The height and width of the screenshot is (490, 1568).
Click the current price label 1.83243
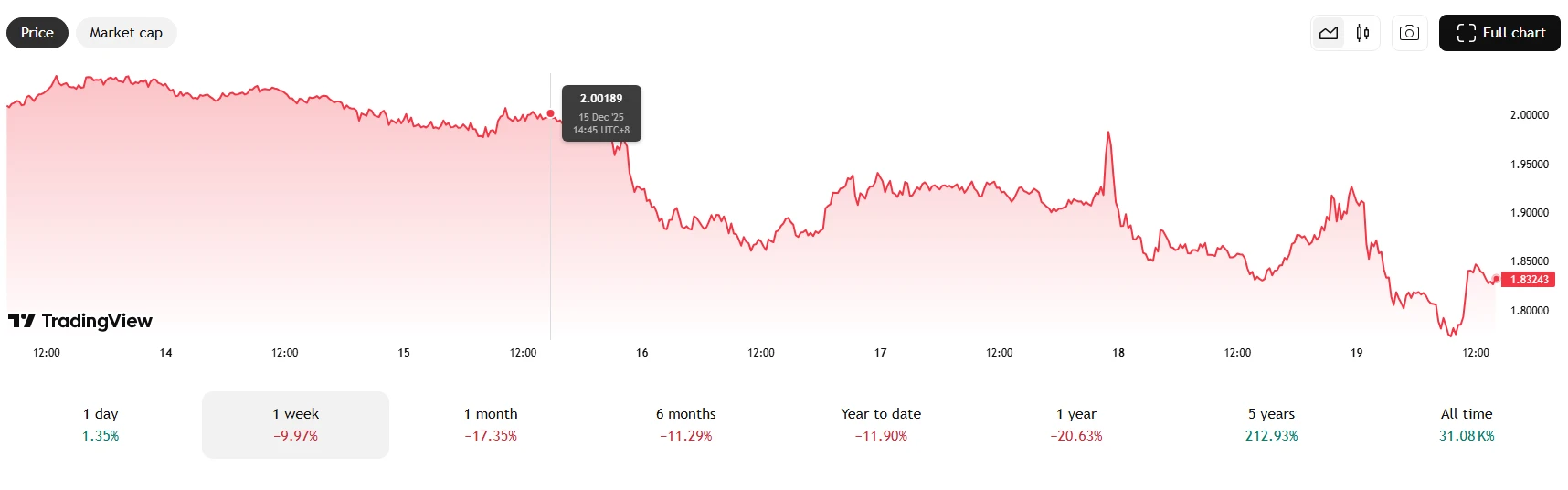click(x=1529, y=280)
